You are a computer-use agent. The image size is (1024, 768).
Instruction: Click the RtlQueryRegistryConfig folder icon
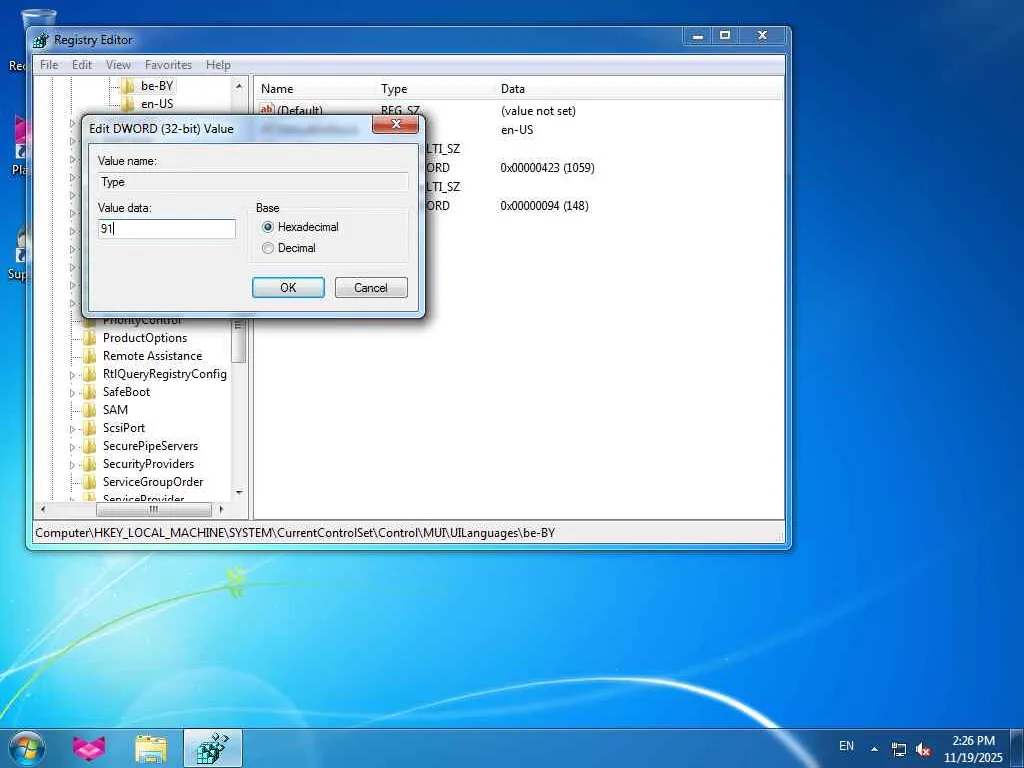(x=89, y=374)
